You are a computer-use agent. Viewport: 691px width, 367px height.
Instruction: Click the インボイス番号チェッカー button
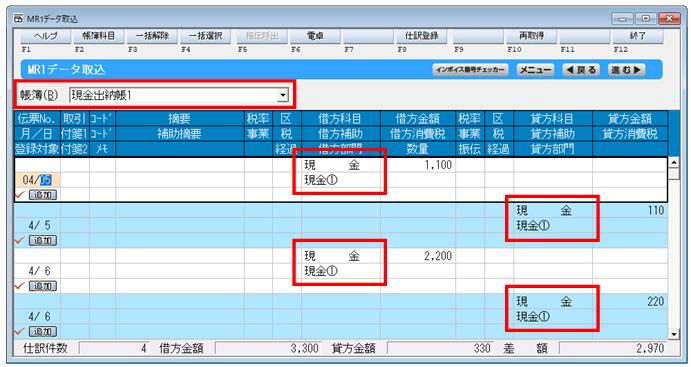point(470,70)
